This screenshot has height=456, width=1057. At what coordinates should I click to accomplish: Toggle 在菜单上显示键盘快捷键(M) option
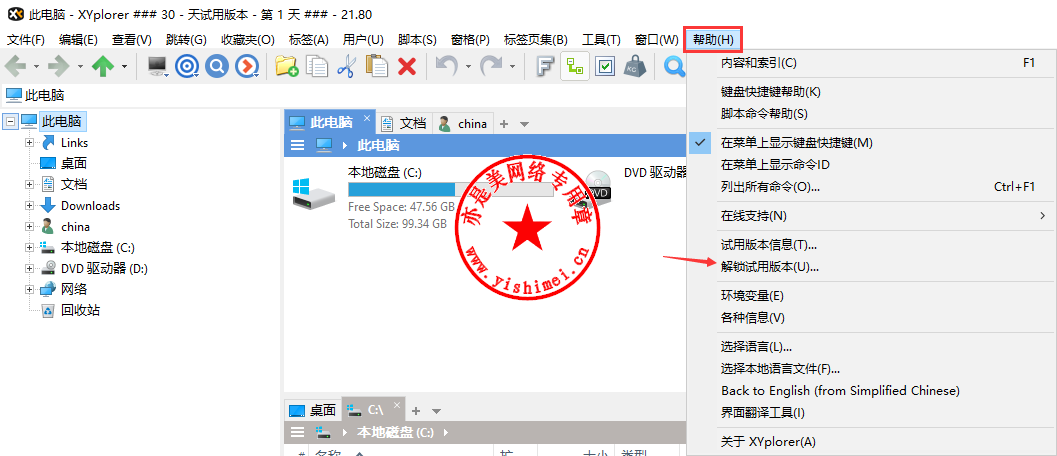pyautogui.click(x=797, y=143)
